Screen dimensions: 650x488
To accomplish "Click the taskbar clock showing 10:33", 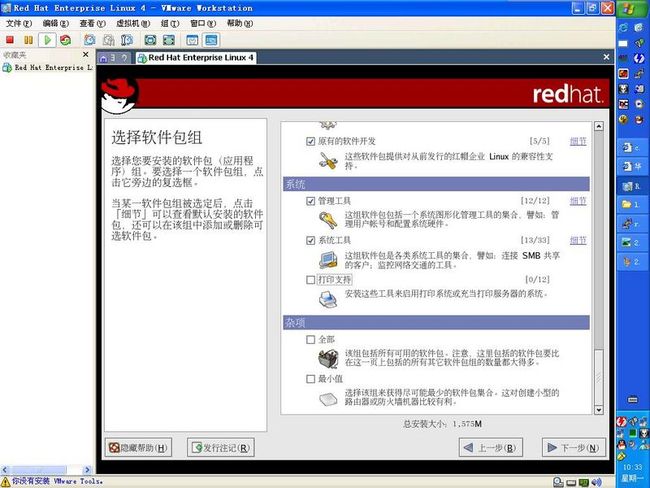I will point(632,467).
